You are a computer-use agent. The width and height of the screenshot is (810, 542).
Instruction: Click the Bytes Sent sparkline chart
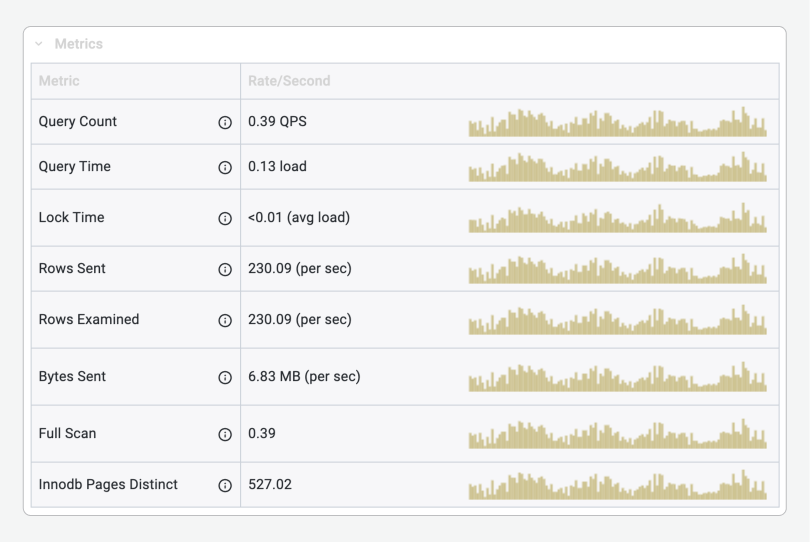[617, 377]
